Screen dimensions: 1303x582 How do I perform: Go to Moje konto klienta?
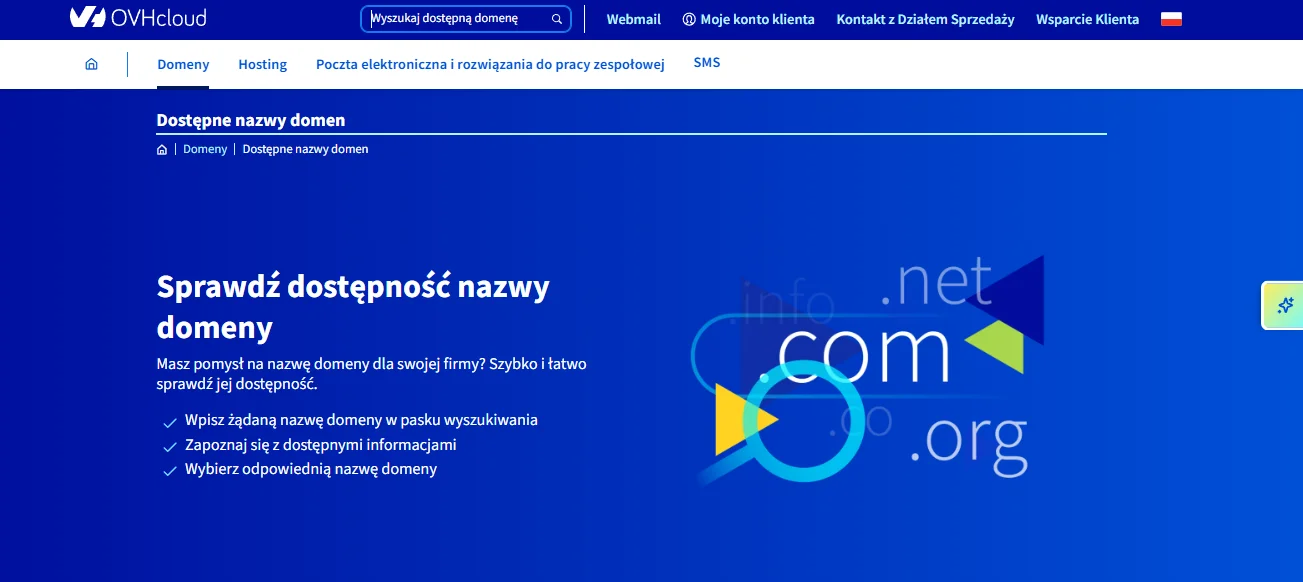[x=757, y=19]
